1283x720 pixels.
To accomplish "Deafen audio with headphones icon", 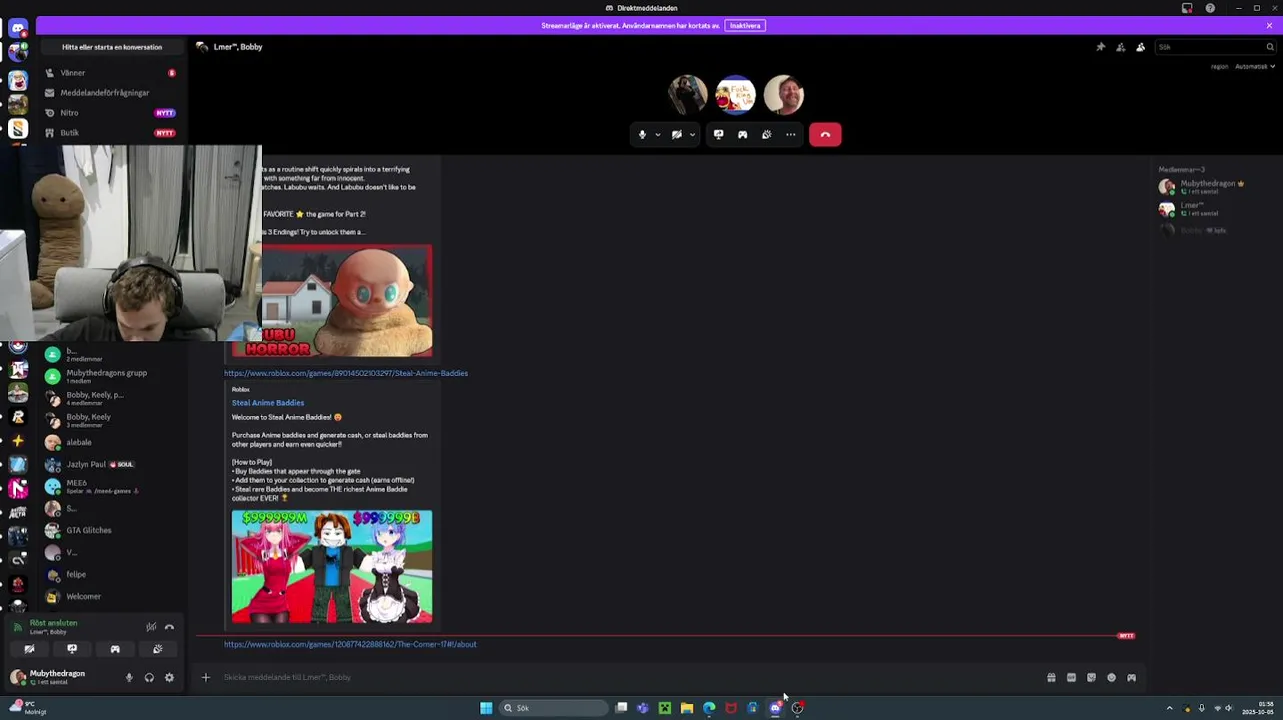I will pos(149,677).
